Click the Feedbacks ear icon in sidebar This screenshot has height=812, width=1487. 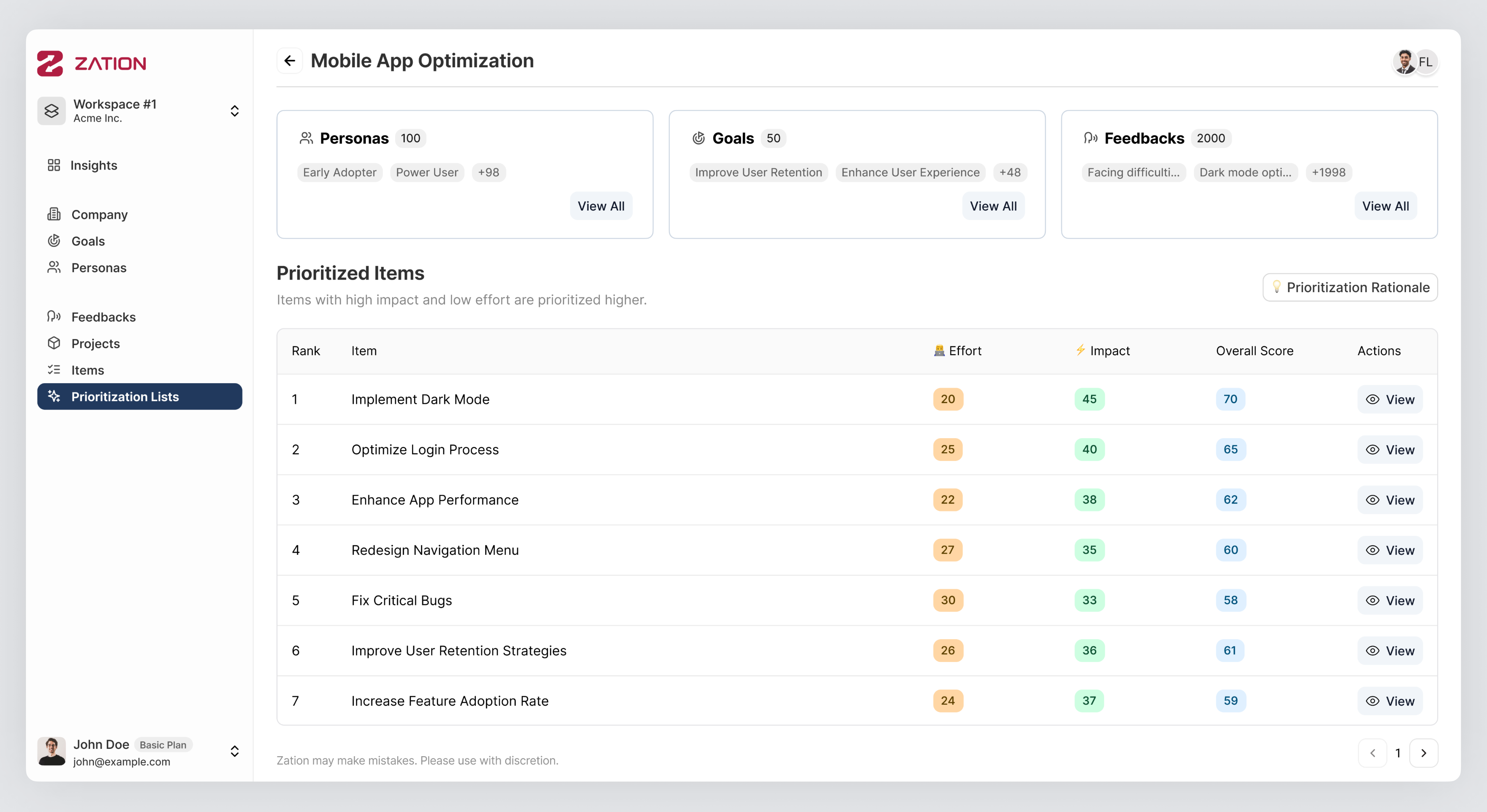54,317
